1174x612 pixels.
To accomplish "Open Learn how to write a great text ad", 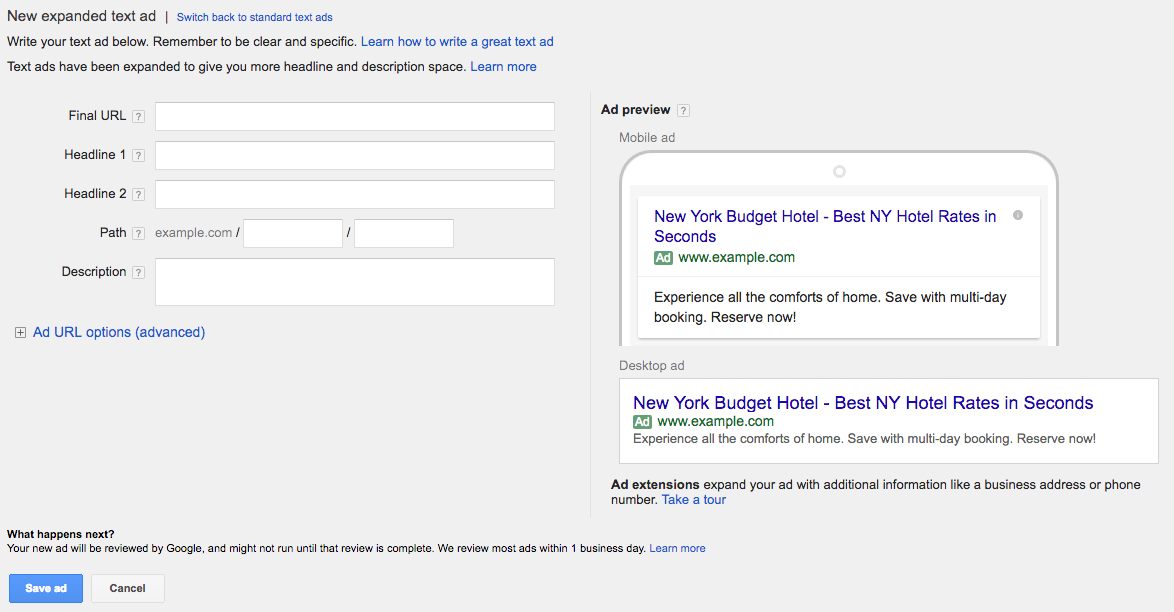I will (x=457, y=42).
